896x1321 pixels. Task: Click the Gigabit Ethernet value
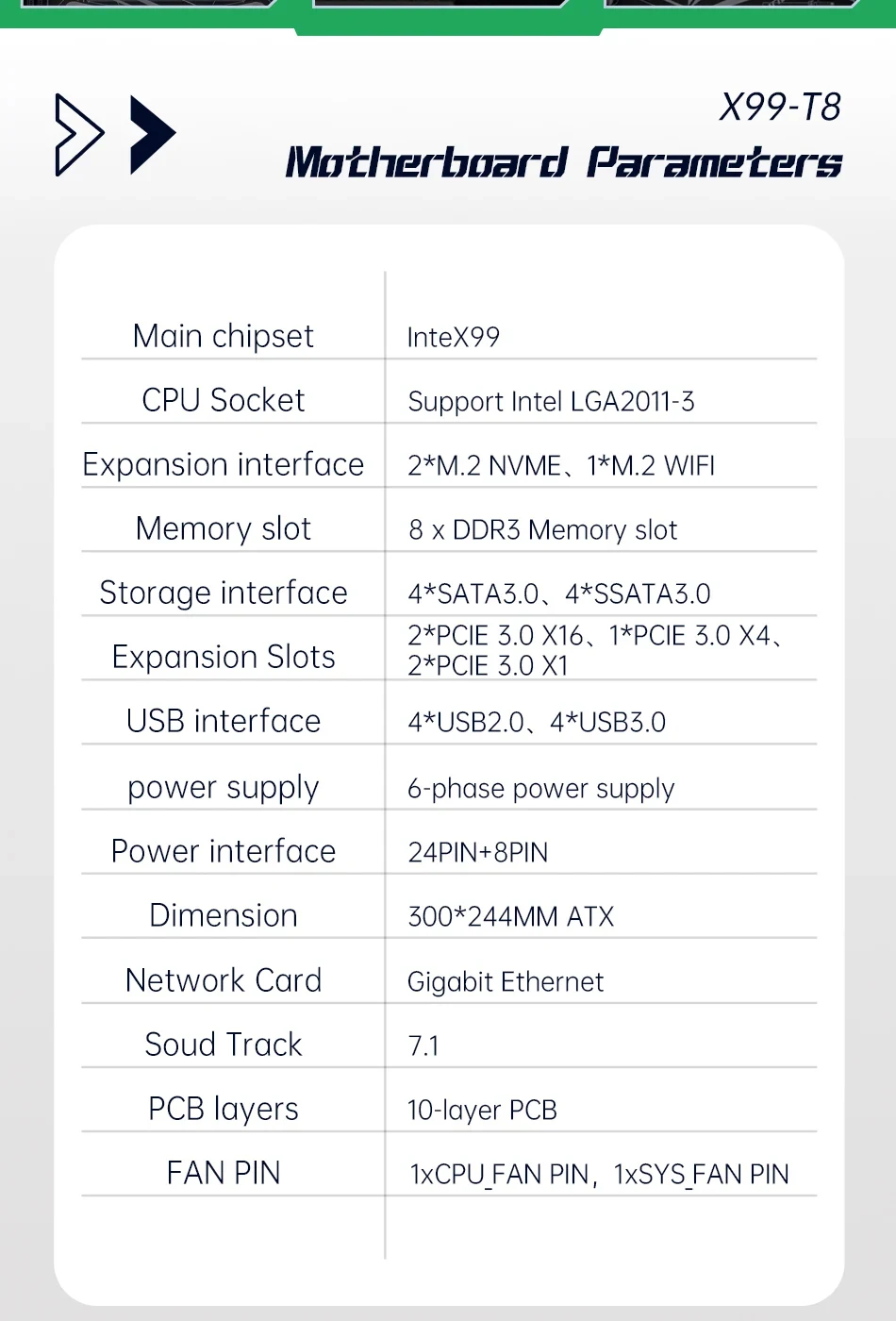[x=506, y=982]
